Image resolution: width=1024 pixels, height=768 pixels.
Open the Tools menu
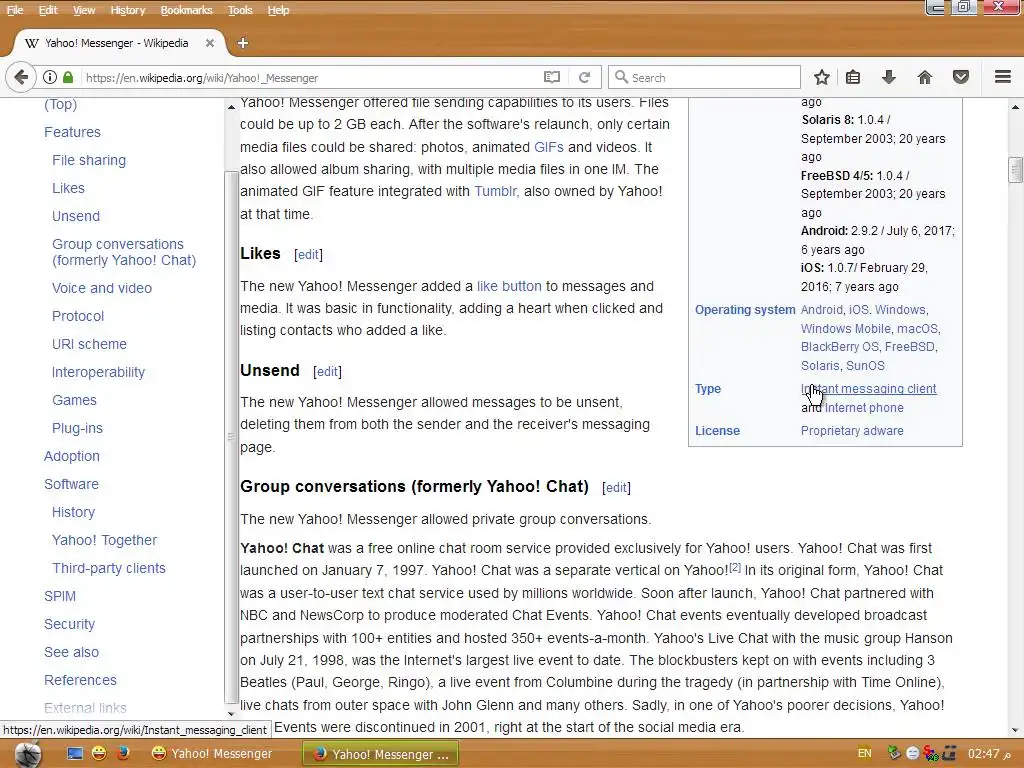pos(240,10)
